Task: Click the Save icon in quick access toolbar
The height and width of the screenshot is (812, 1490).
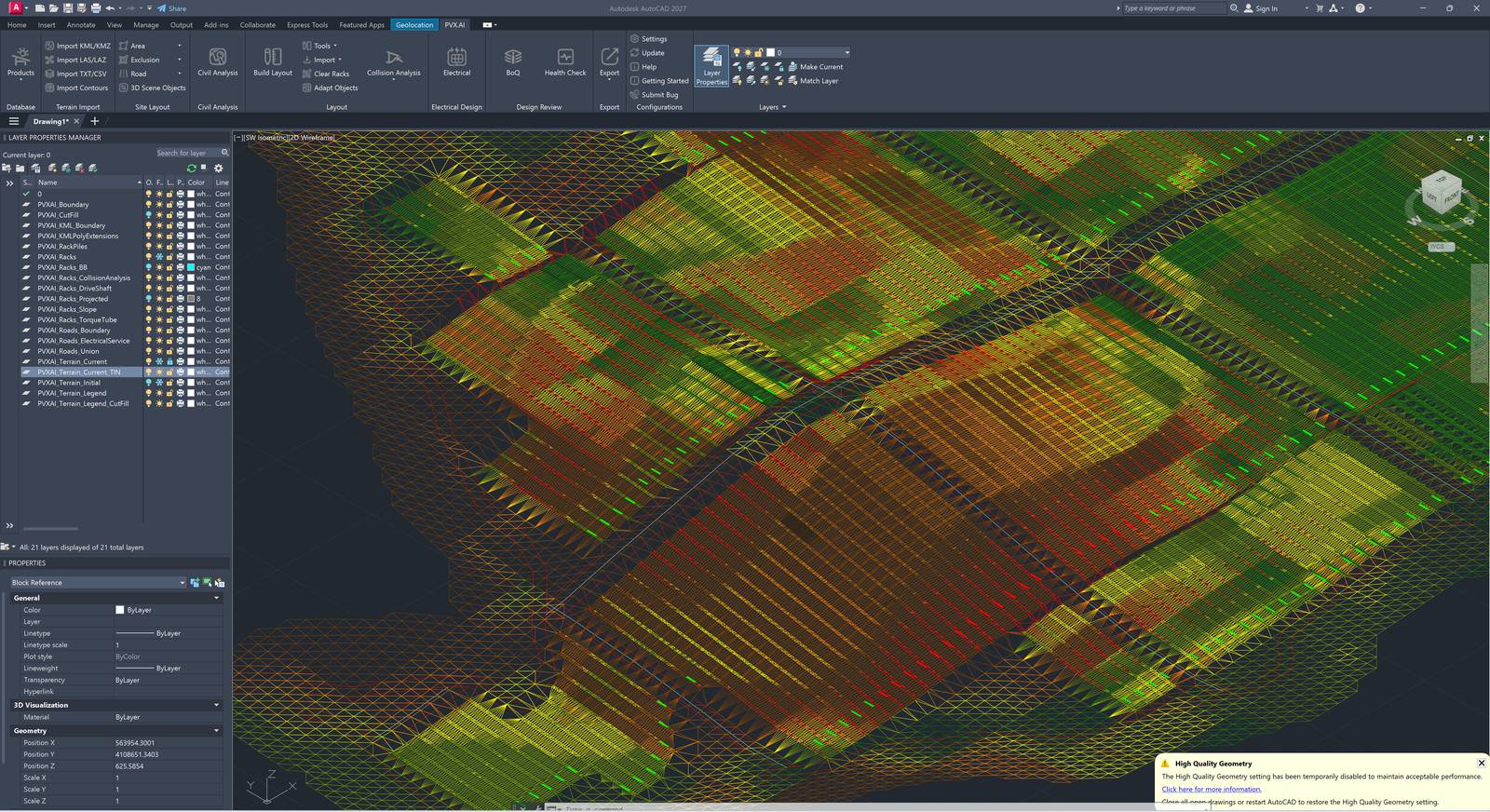Action: (x=68, y=8)
